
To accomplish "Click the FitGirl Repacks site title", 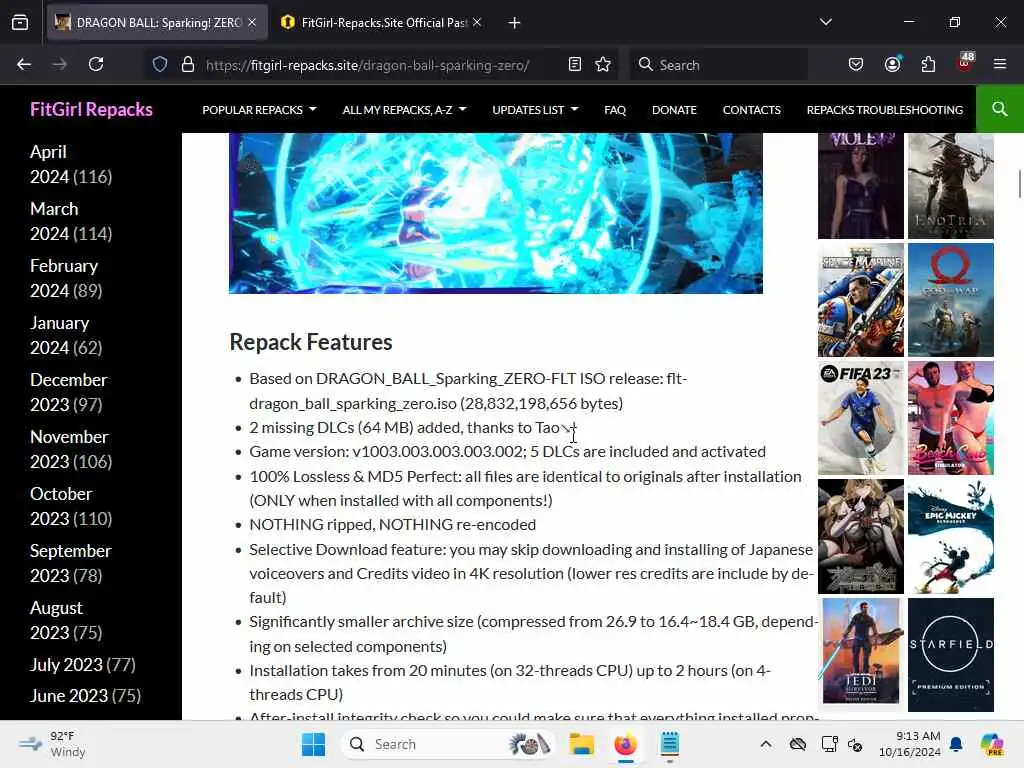I will coord(91,109).
